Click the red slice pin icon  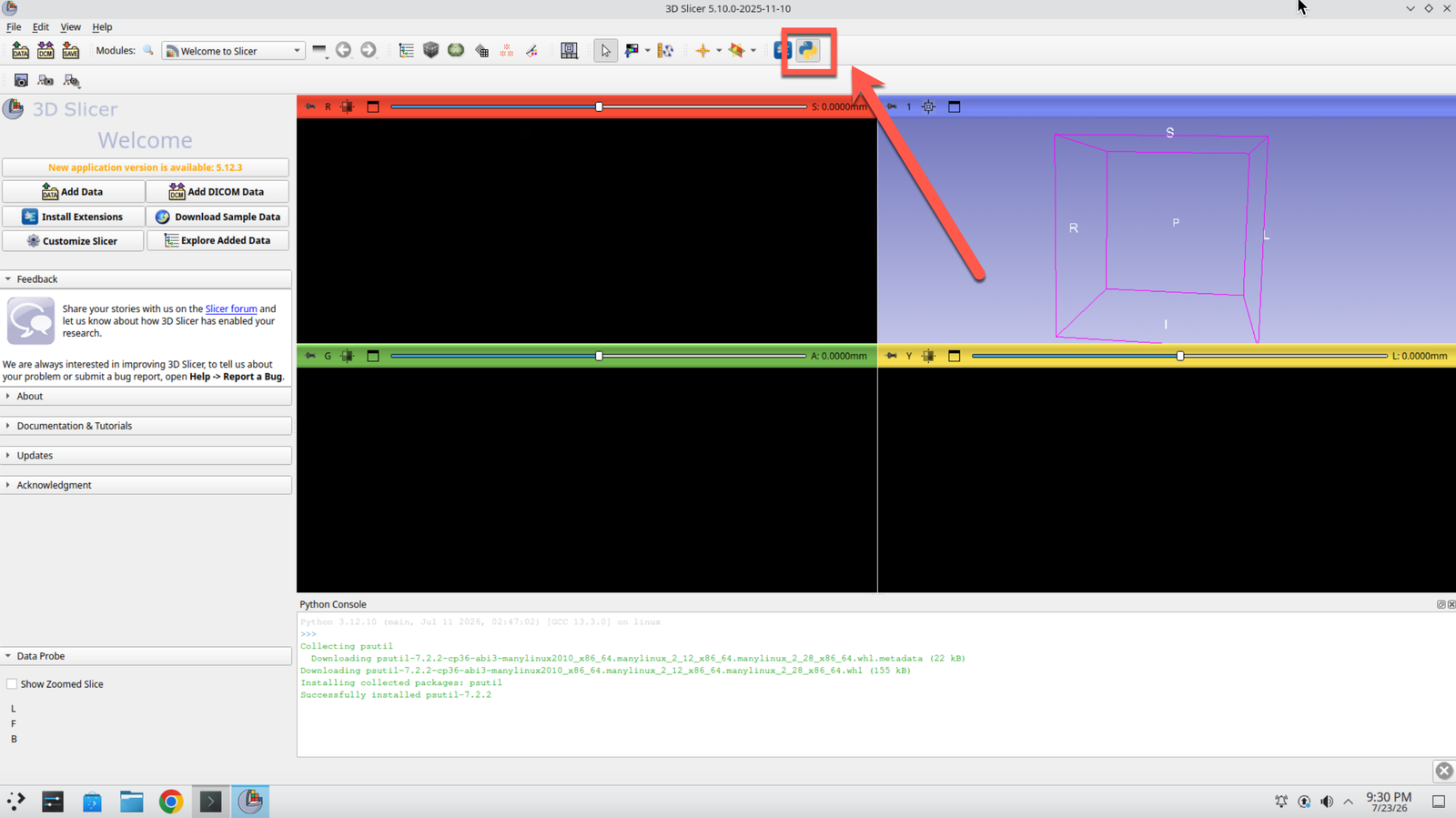(x=310, y=106)
